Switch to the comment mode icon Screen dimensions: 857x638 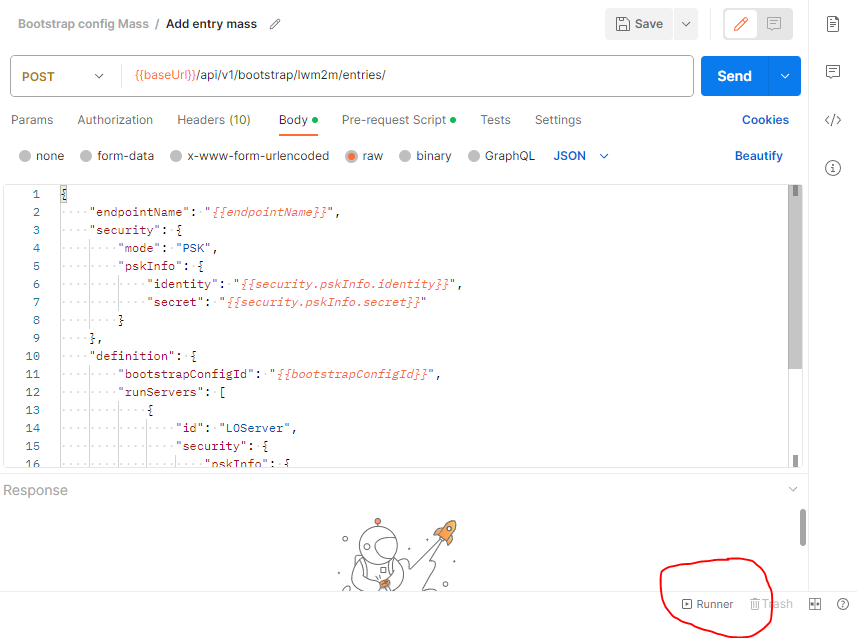(774, 24)
